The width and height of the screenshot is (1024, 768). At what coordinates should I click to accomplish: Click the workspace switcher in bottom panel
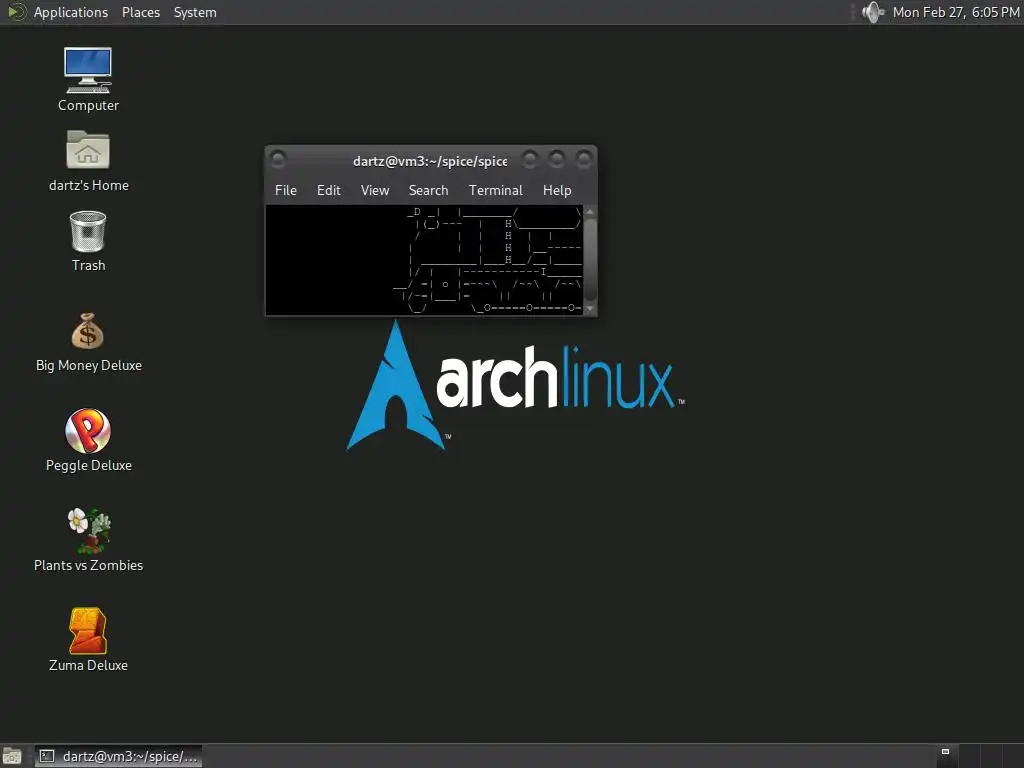coord(979,756)
